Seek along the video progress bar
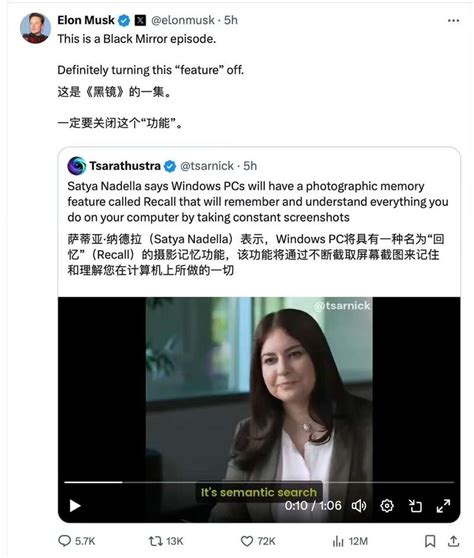This screenshot has width=474, height=558. [x=259, y=482]
